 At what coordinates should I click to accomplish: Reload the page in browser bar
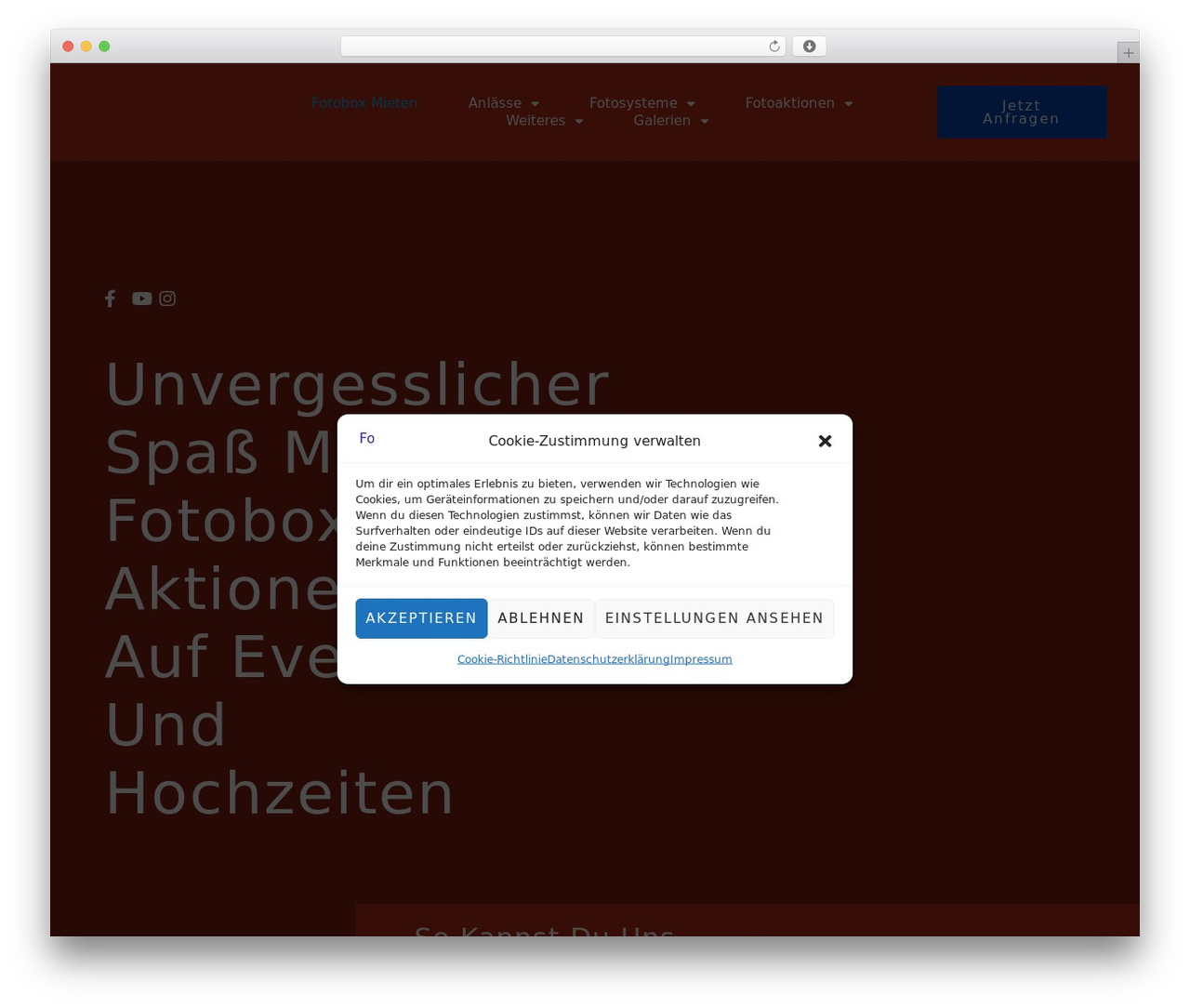773,46
